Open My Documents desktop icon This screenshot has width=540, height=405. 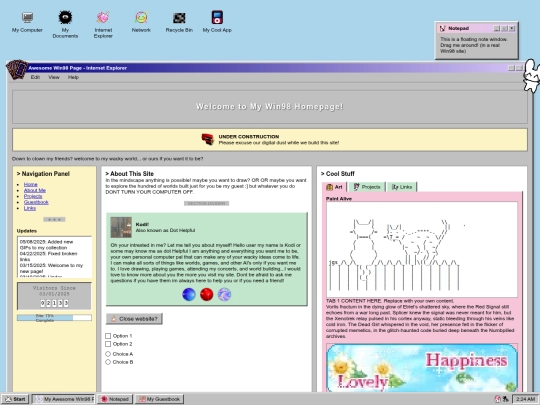coord(65,24)
